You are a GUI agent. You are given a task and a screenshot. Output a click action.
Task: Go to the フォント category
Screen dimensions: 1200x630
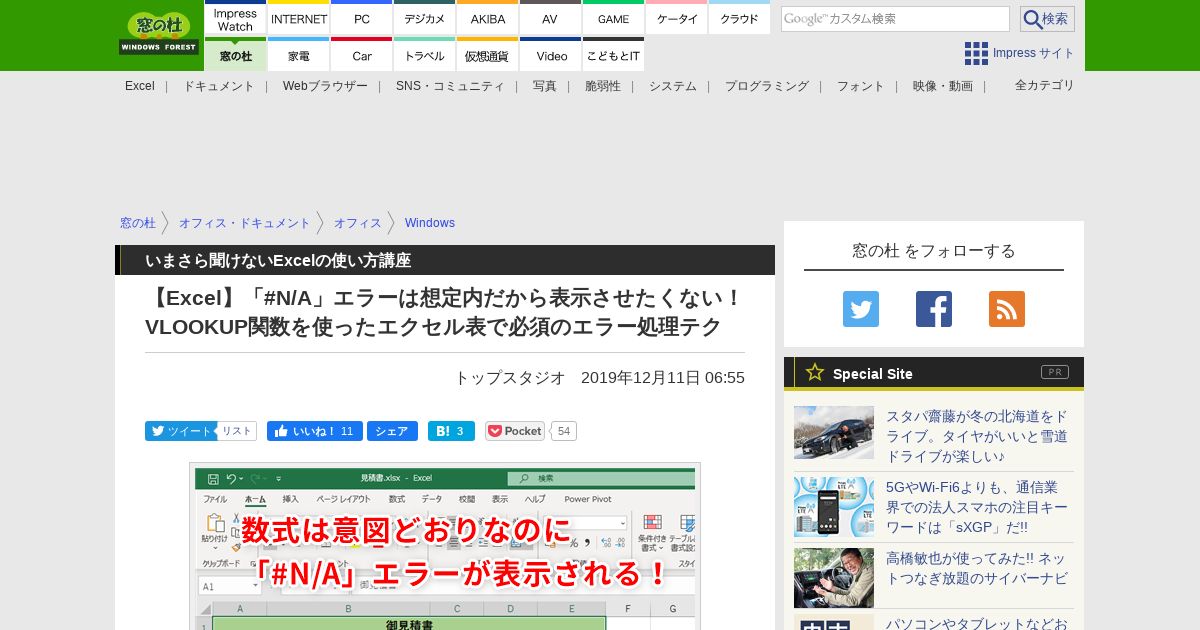point(861,86)
